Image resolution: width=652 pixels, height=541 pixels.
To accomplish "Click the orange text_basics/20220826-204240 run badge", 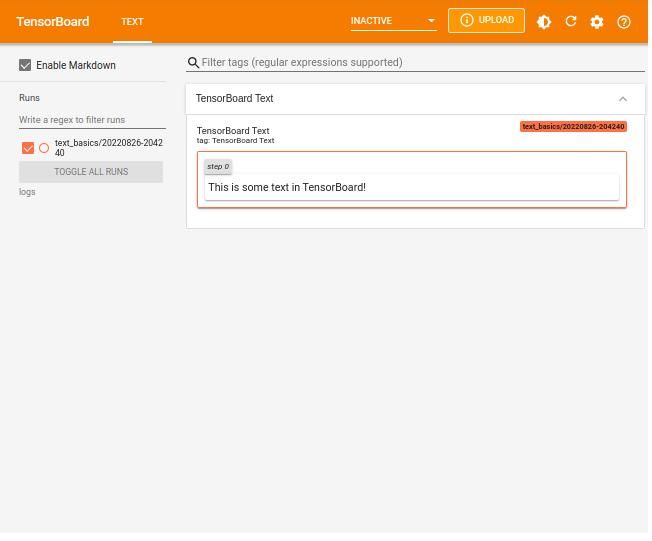I will pyautogui.click(x=573, y=126).
